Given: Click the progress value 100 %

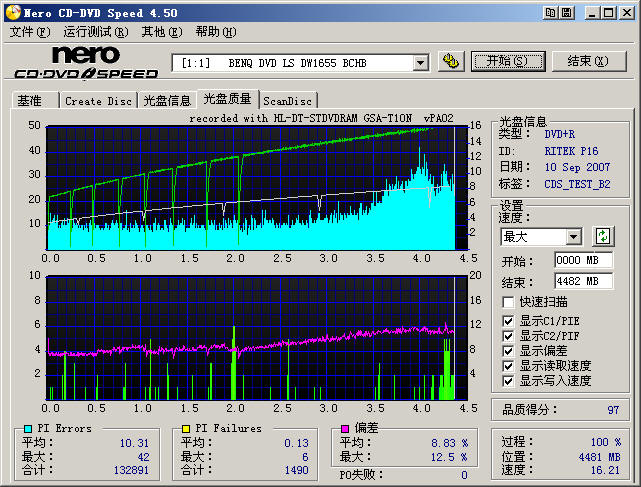Looking at the screenshot, I should pyautogui.click(x=606, y=442).
